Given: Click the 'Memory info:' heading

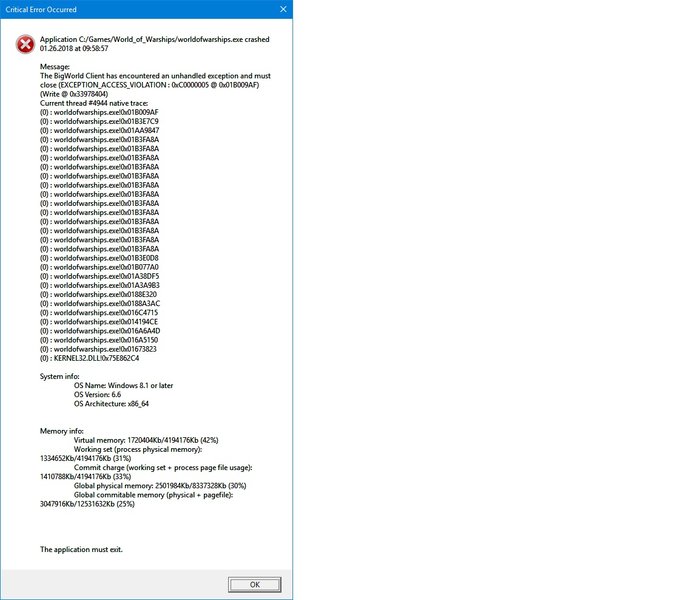Looking at the screenshot, I should click(x=62, y=431).
